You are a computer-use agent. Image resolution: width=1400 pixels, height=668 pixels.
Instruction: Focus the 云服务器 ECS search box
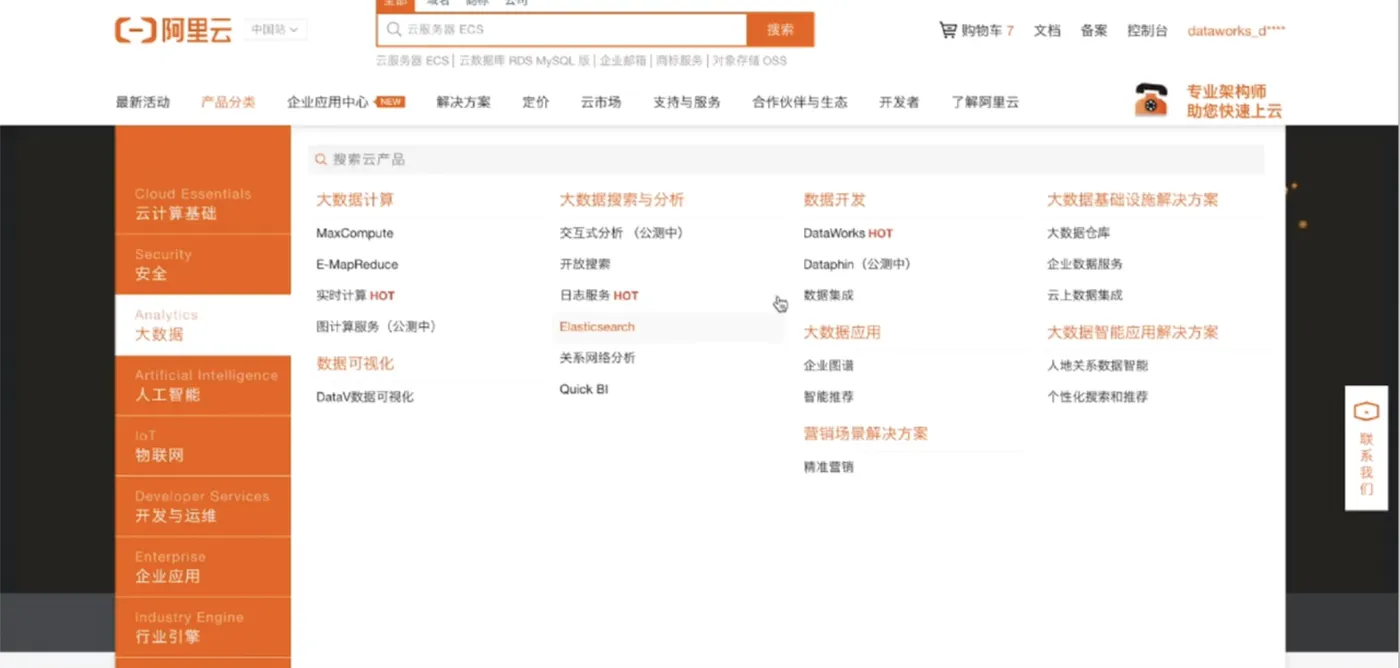[562, 30]
